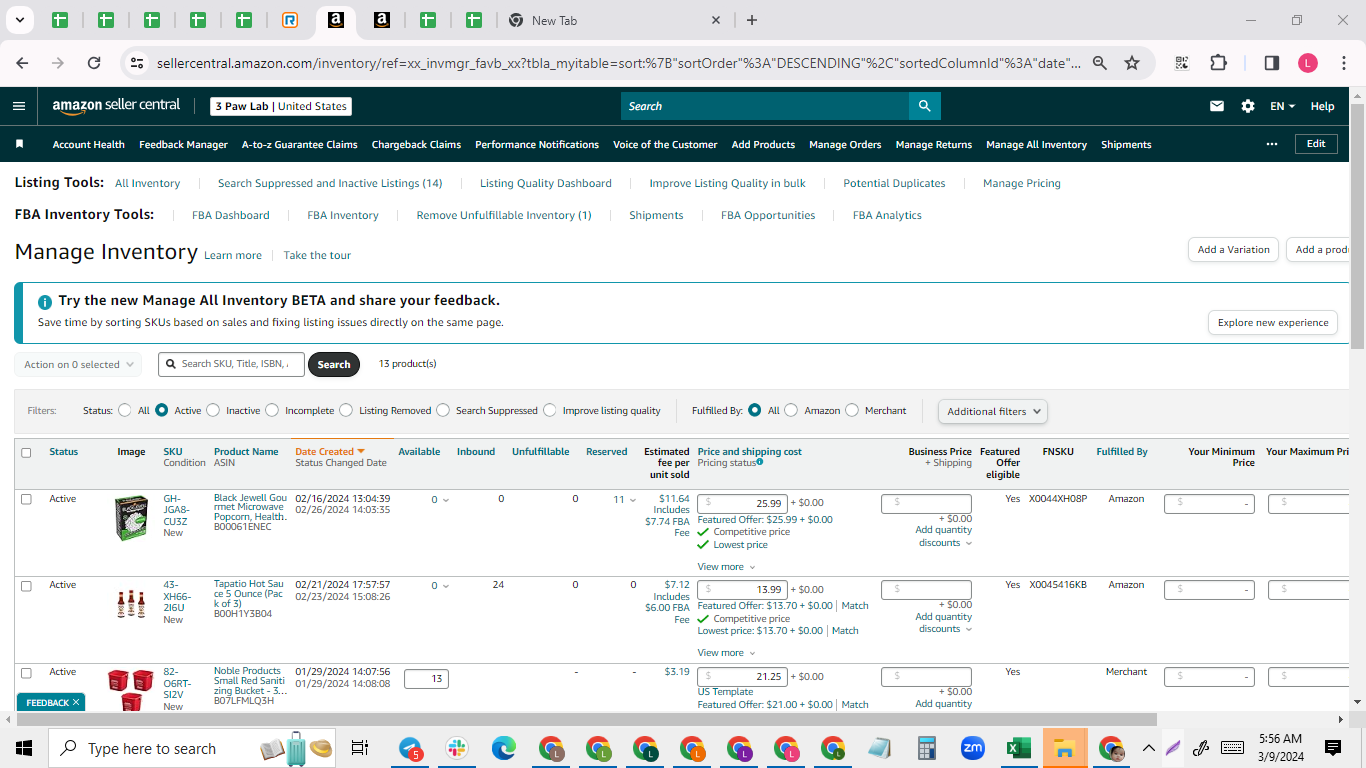This screenshot has height=768, width=1366.
Task: Select the Status 'Inactive' radio button
Action: click(214, 410)
